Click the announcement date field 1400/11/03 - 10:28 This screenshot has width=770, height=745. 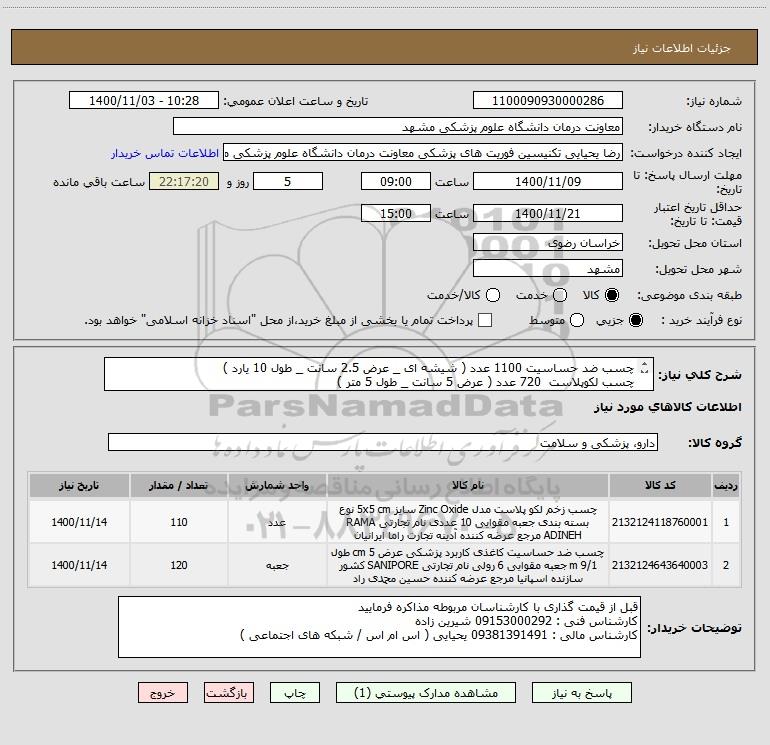coord(144,101)
